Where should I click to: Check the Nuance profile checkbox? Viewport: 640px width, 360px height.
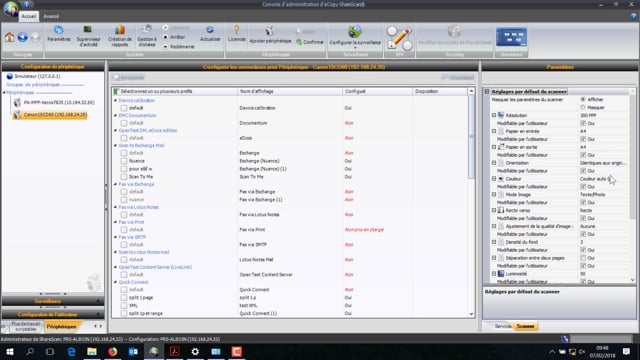point(124,161)
